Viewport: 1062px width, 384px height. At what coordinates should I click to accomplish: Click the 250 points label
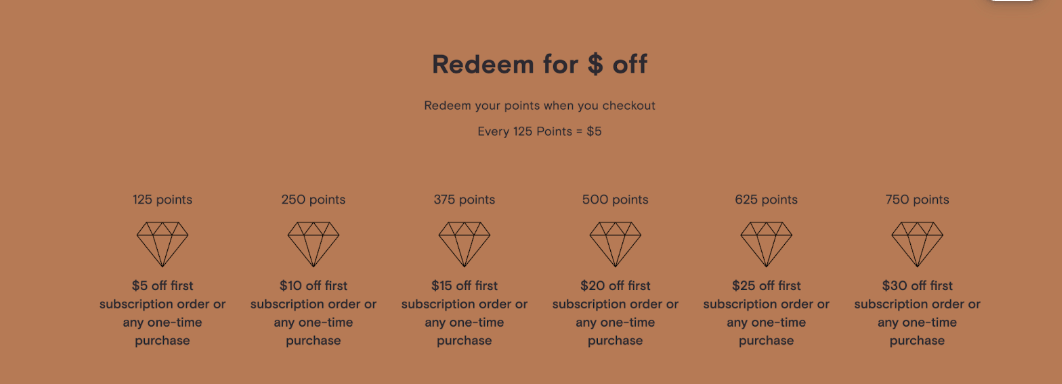[x=314, y=200]
